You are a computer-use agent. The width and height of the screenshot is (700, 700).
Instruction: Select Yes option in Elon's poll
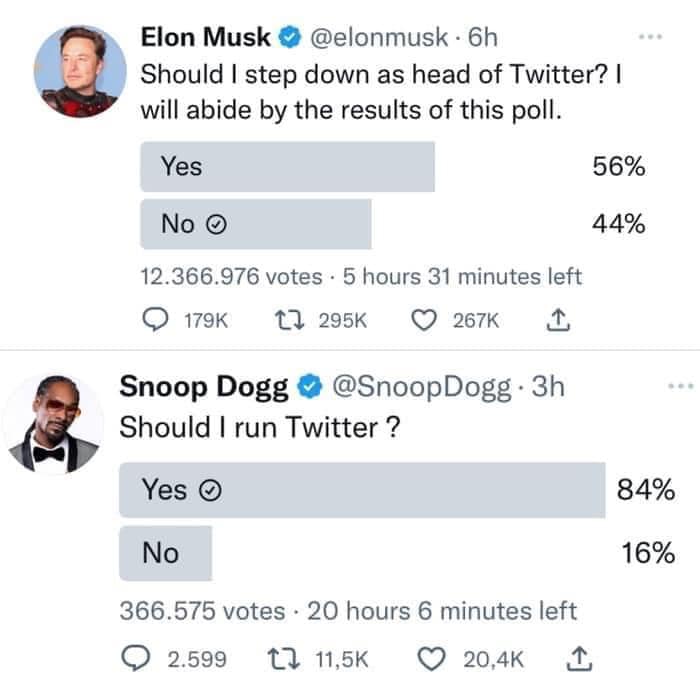pos(287,167)
